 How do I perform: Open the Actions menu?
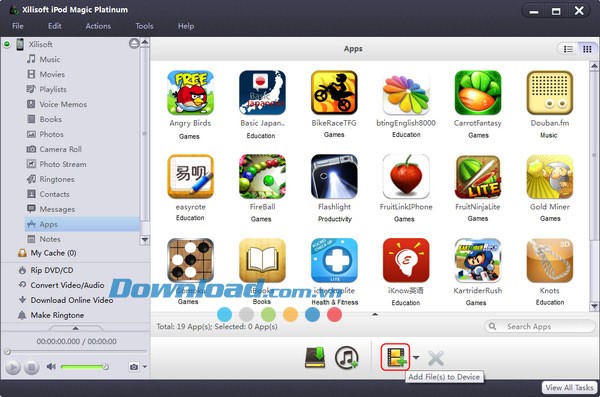tap(98, 26)
